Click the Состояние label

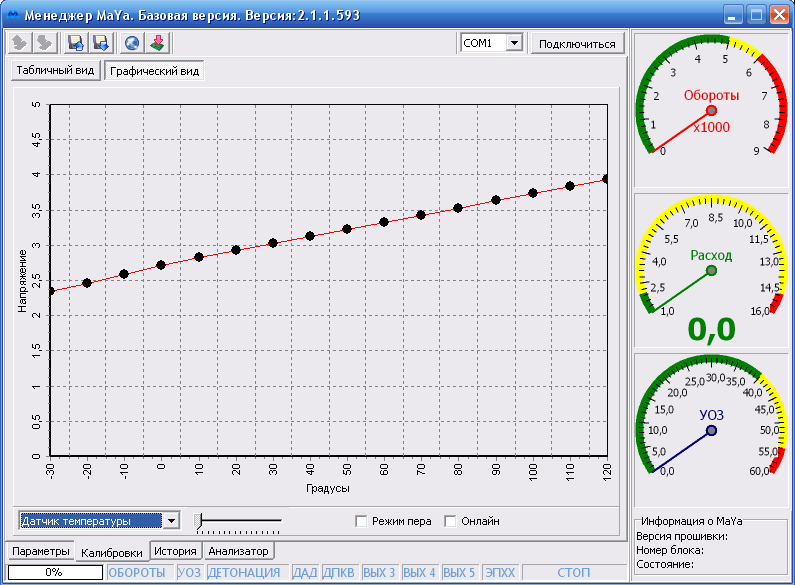pyautogui.click(x=665, y=564)
